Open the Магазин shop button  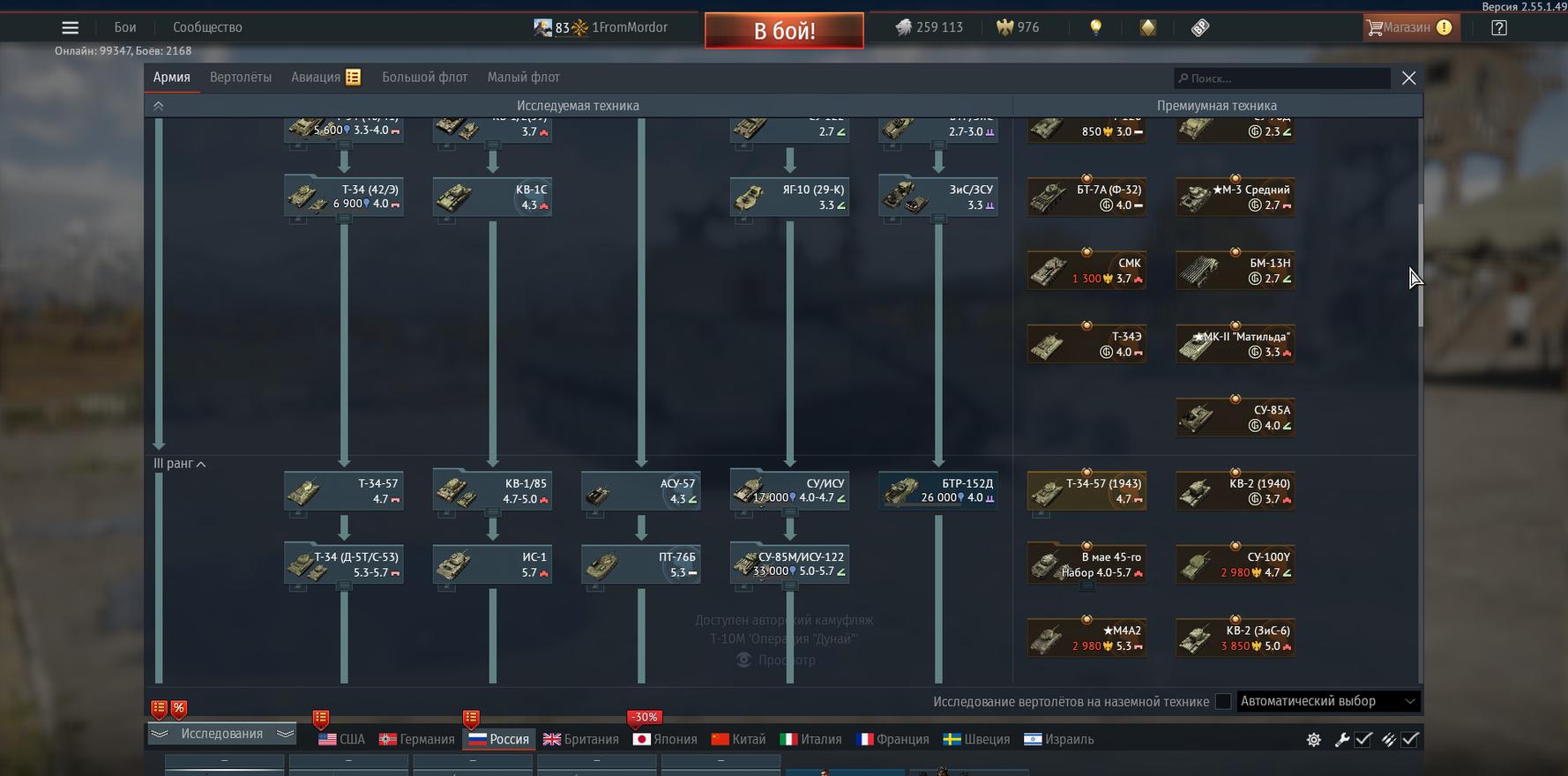1407,27
